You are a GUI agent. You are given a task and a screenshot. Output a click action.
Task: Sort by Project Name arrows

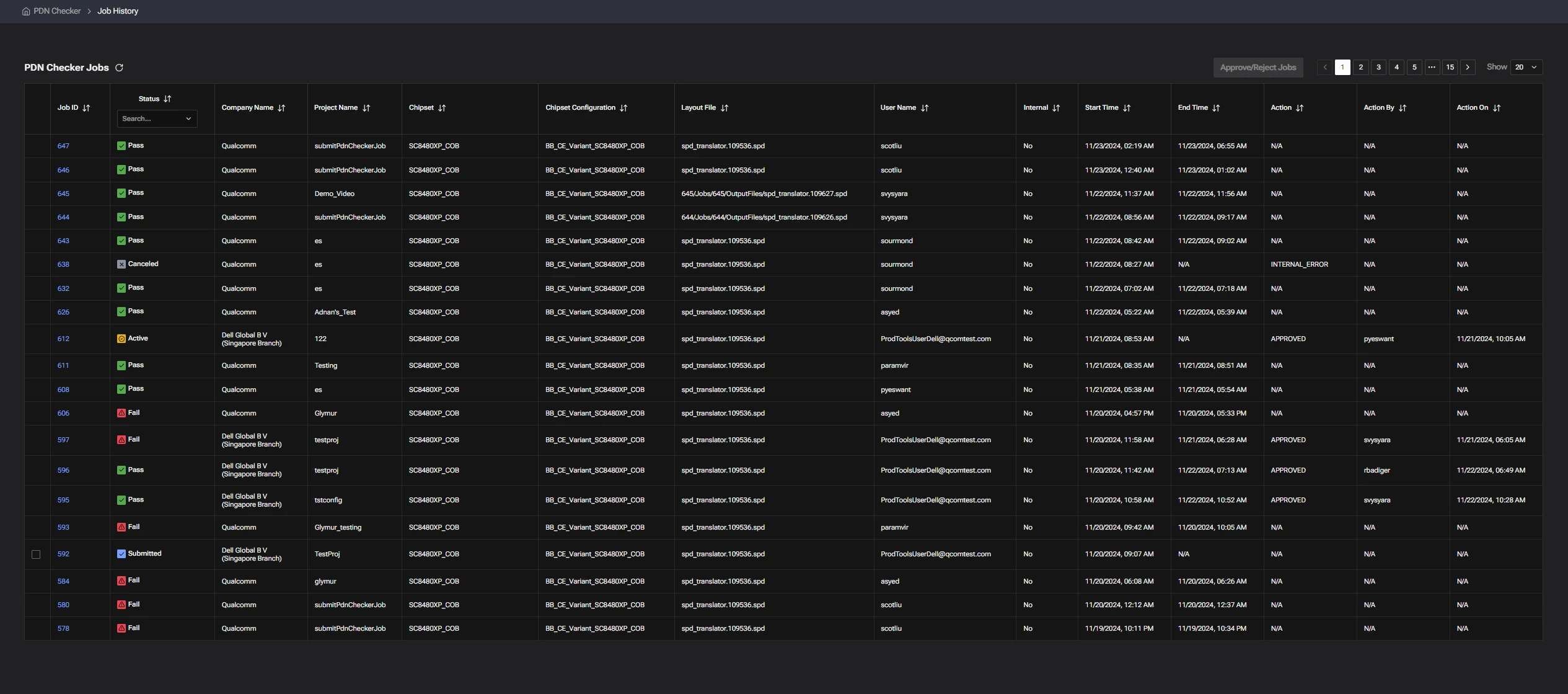(x=366, y=108)
